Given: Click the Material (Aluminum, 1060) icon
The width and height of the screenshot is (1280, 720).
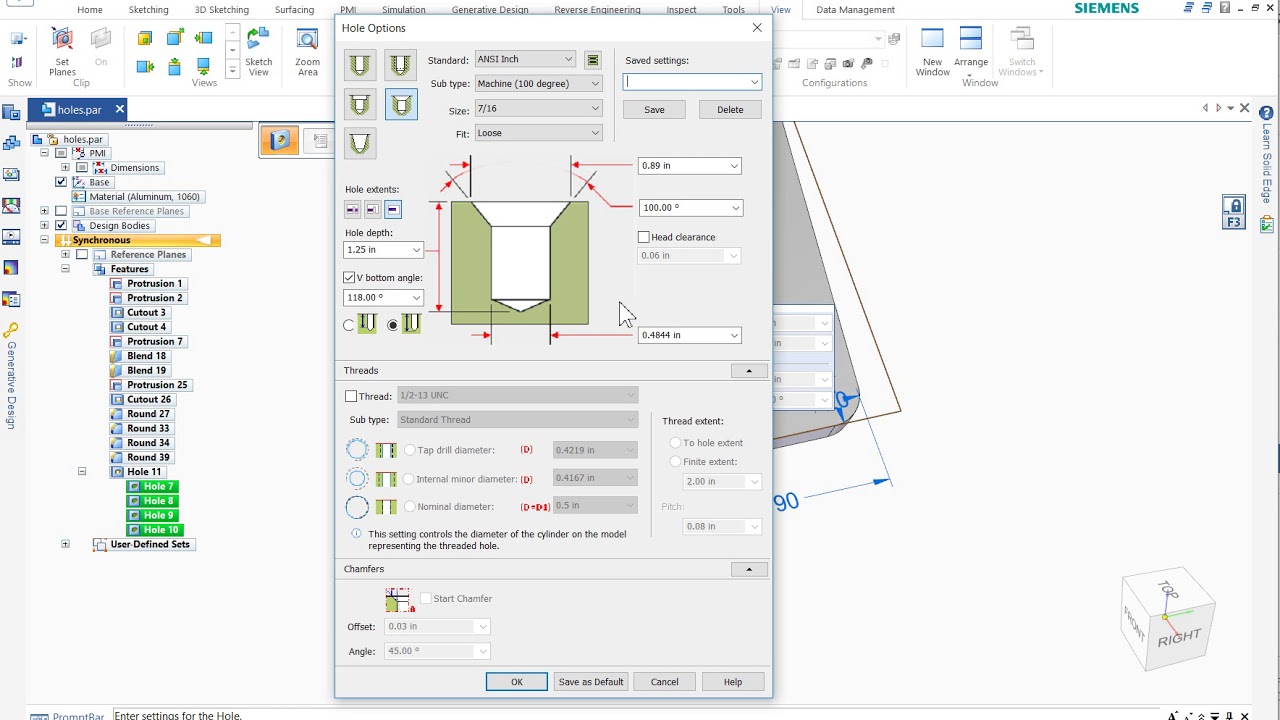Looking at the screenshot, I should (x=80, y=197).
